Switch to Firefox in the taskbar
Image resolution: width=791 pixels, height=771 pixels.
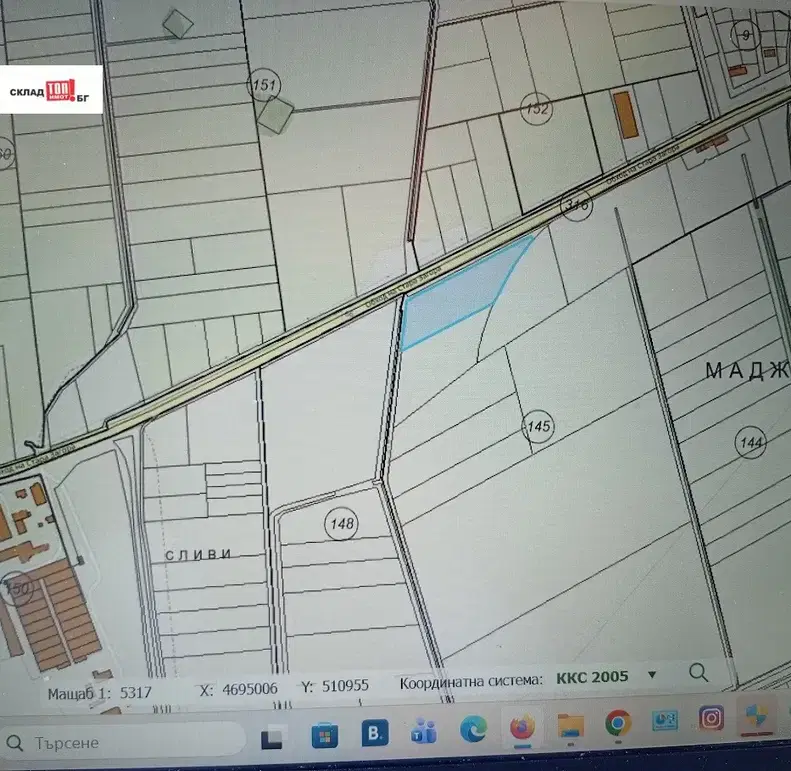click(522, 727)
